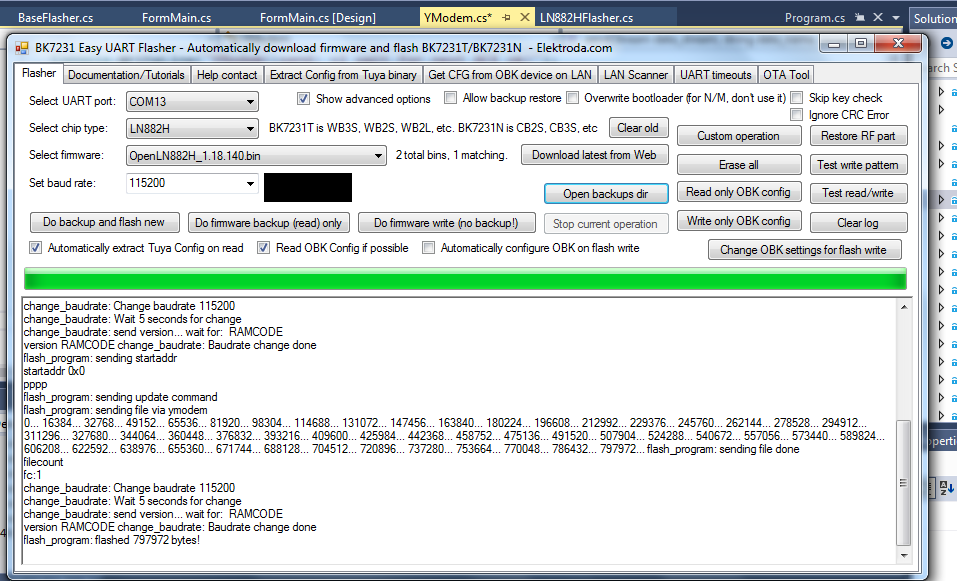Open Get CFG from OBK device on LAN tab

510,75
